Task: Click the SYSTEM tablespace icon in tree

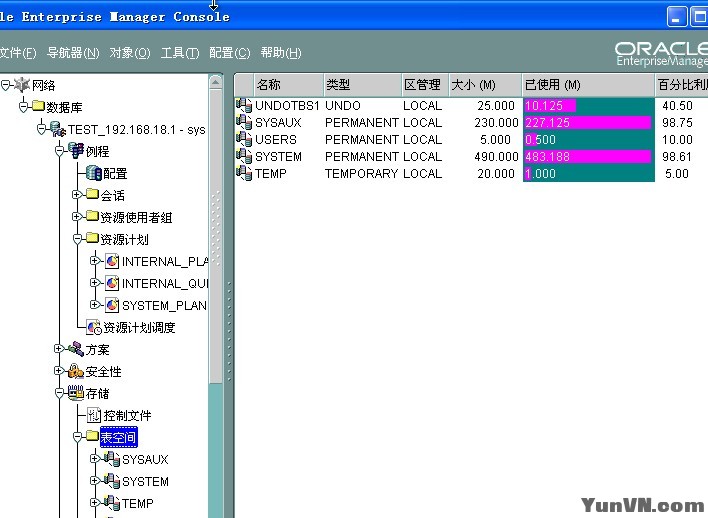Action: [112, 481]
